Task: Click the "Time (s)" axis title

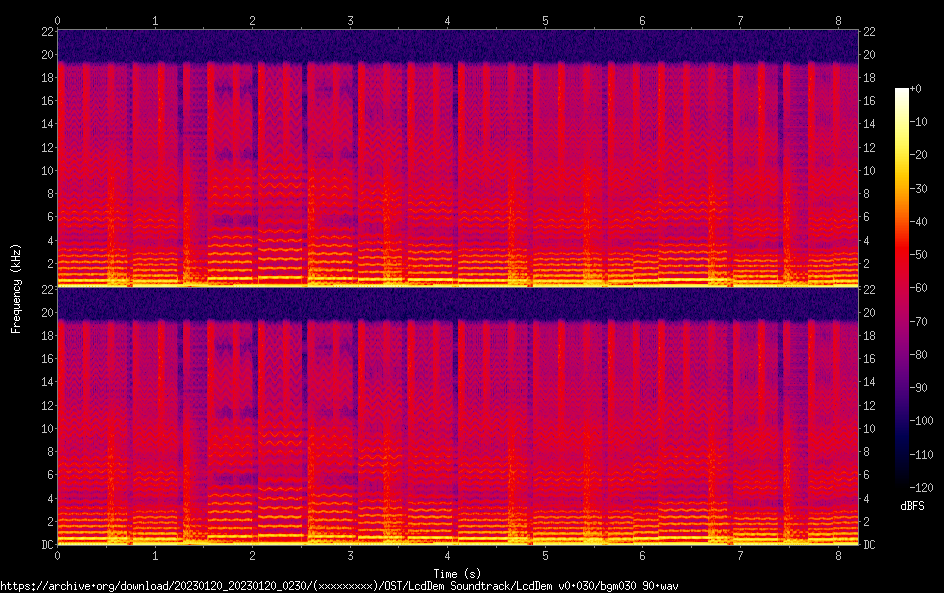Action: tap(457, 573)
